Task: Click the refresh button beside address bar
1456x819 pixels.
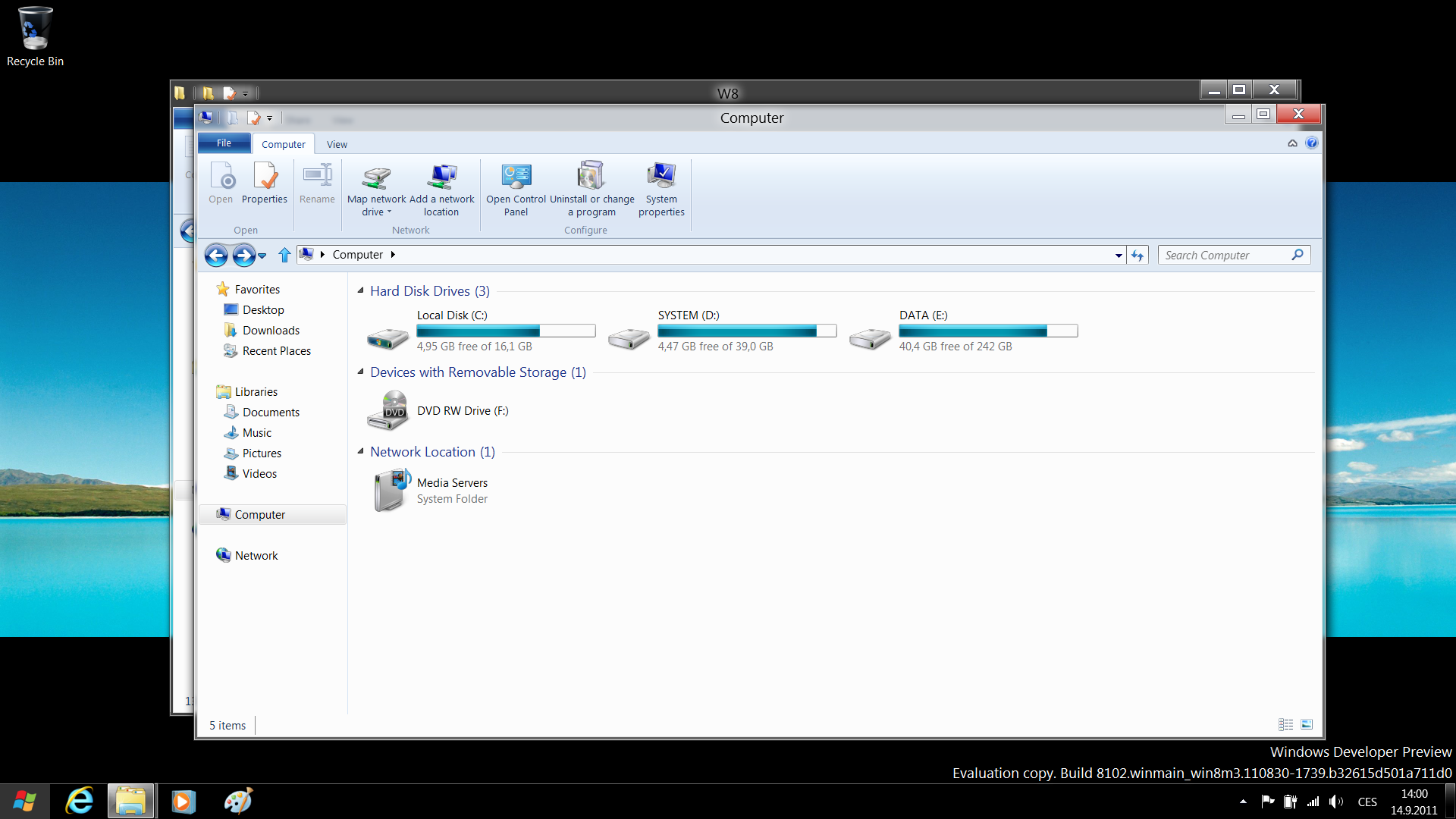Action: click(x=1137, y=256)
